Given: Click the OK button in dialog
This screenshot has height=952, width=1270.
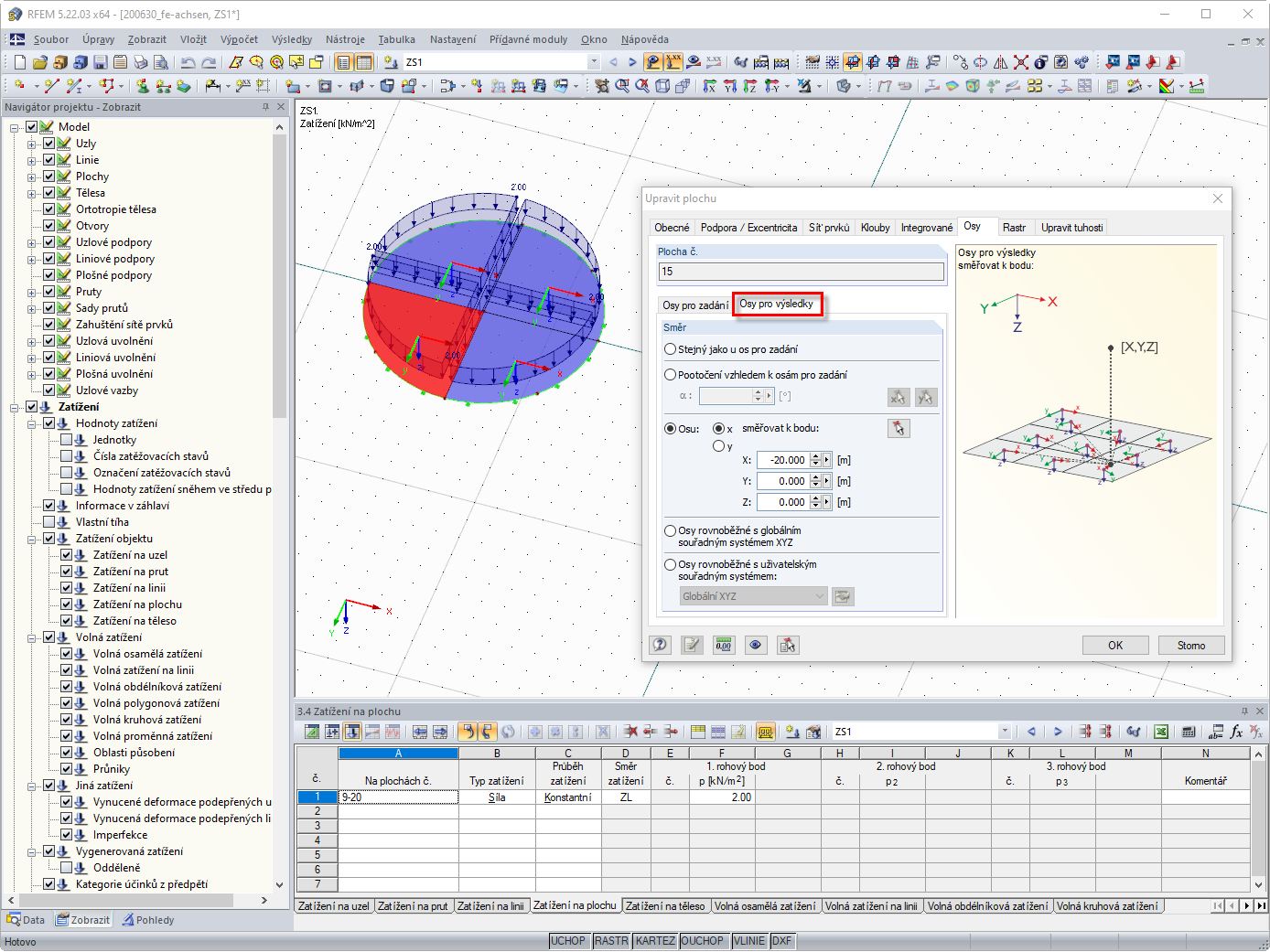Looking at the screenshot, I should (x=1115, y=645).
